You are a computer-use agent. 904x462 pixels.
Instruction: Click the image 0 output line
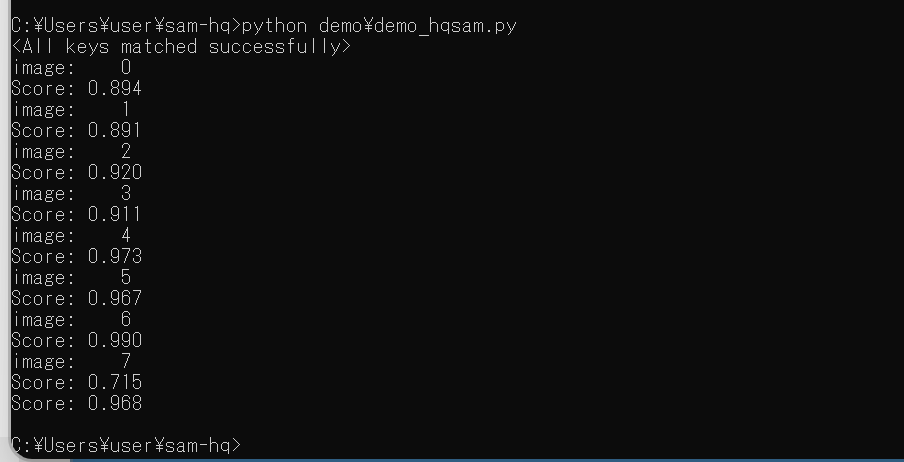click(71, 67)
